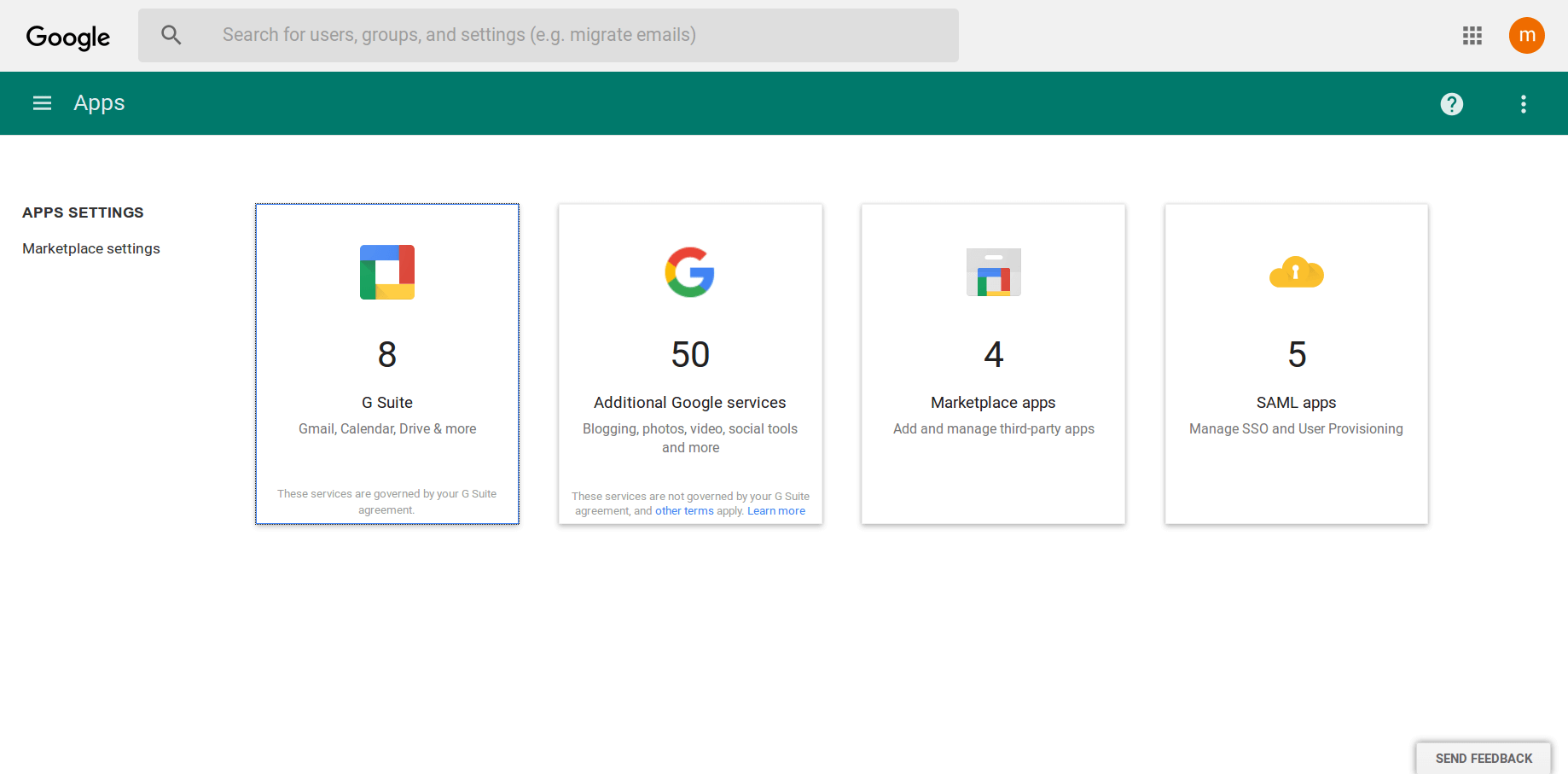The width and height of the screenshot is (1568, 774).
Task: Open Marketplace settings
Action: 90,248
